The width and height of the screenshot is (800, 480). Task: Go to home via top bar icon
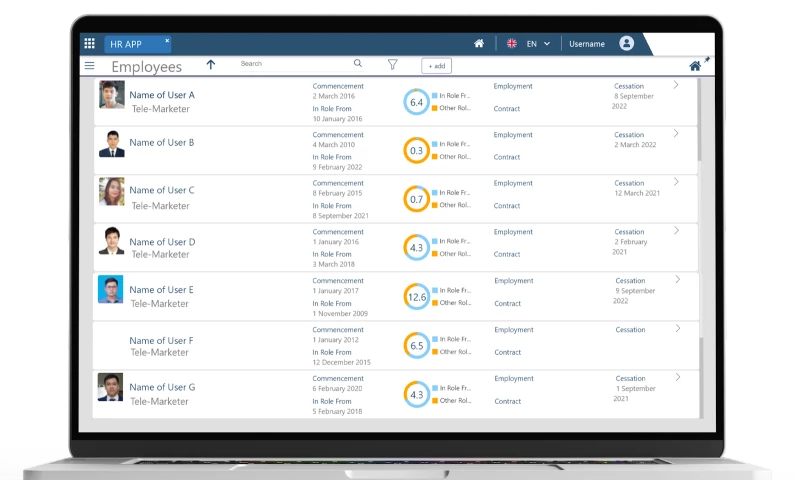point(479,43)
